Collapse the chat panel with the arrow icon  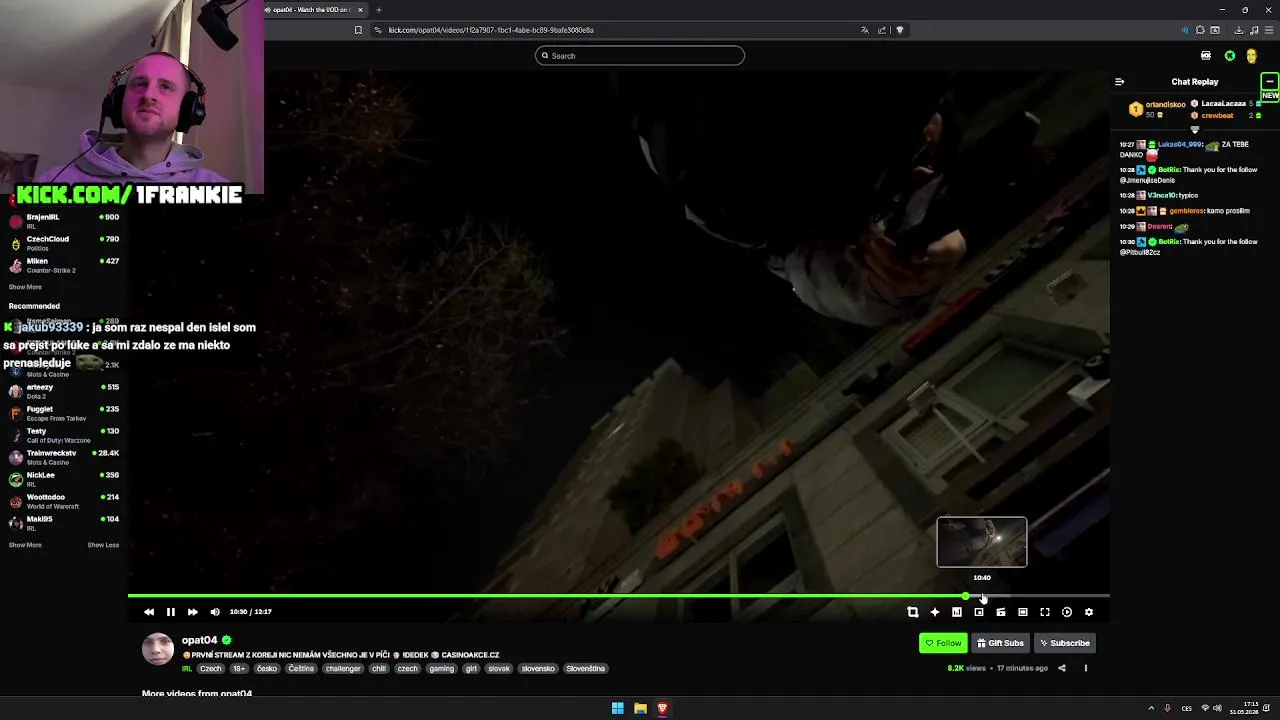(1120, 82)
